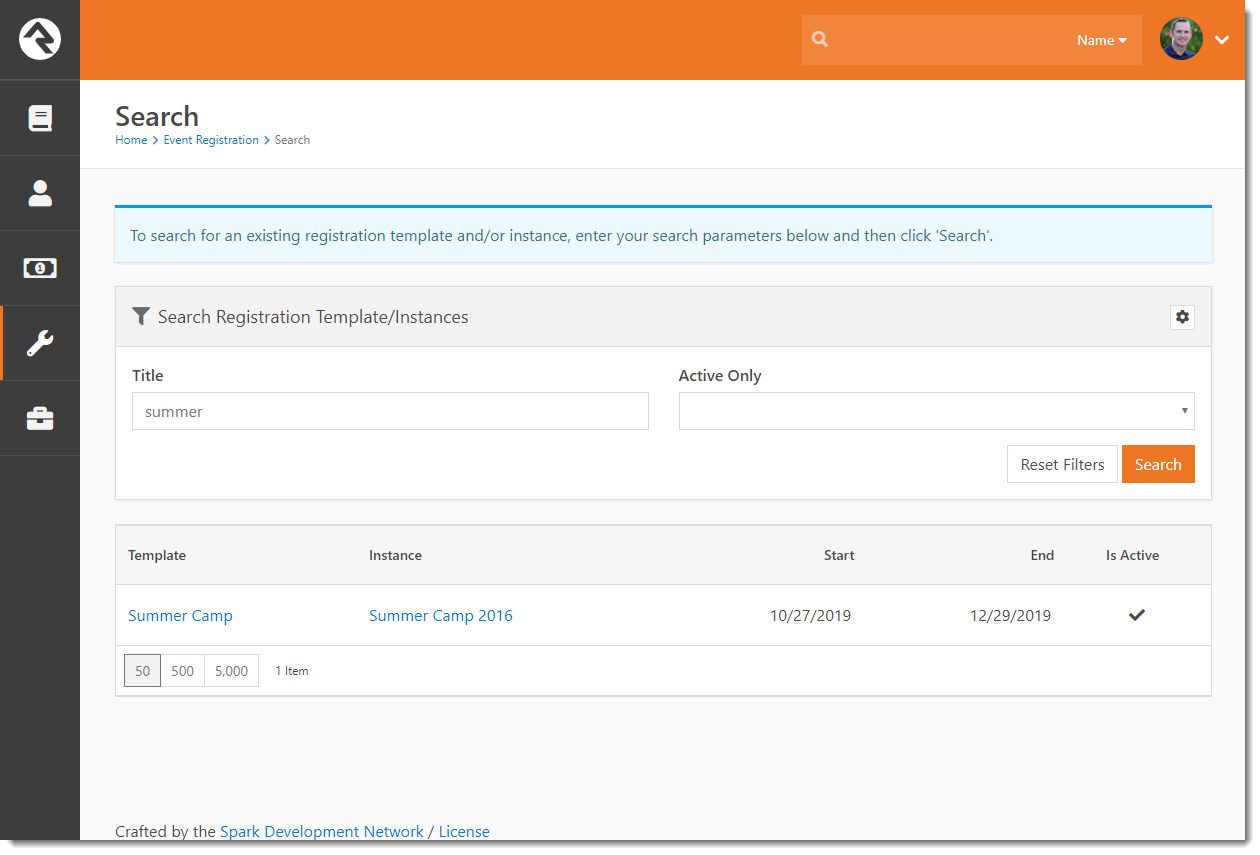1260x855 pixels.
Task: Open the Admin briefcase sidebar icon
Action: [x=40, y=418]
